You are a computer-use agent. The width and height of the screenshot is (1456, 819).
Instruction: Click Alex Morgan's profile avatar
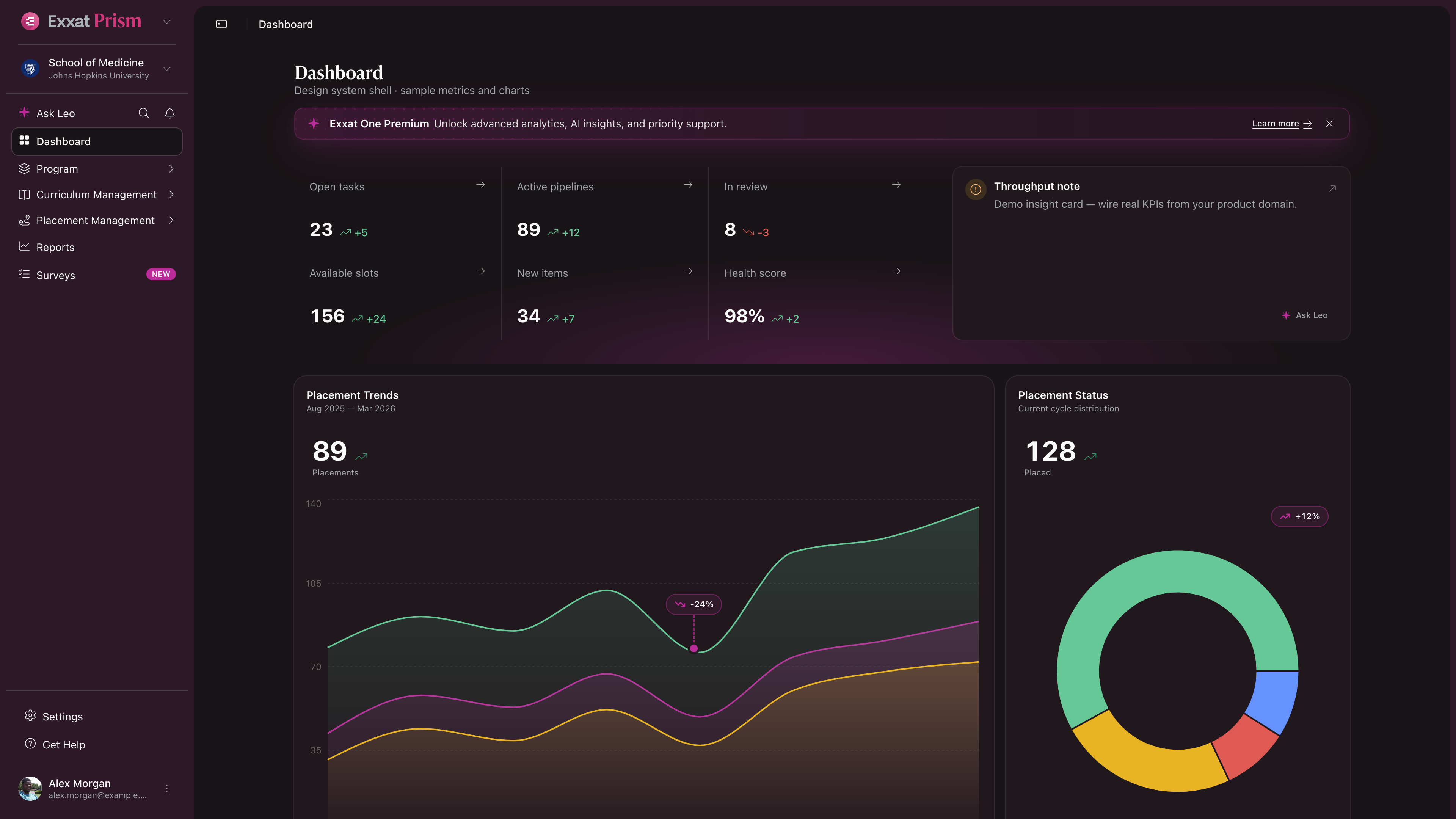(30, 789)
